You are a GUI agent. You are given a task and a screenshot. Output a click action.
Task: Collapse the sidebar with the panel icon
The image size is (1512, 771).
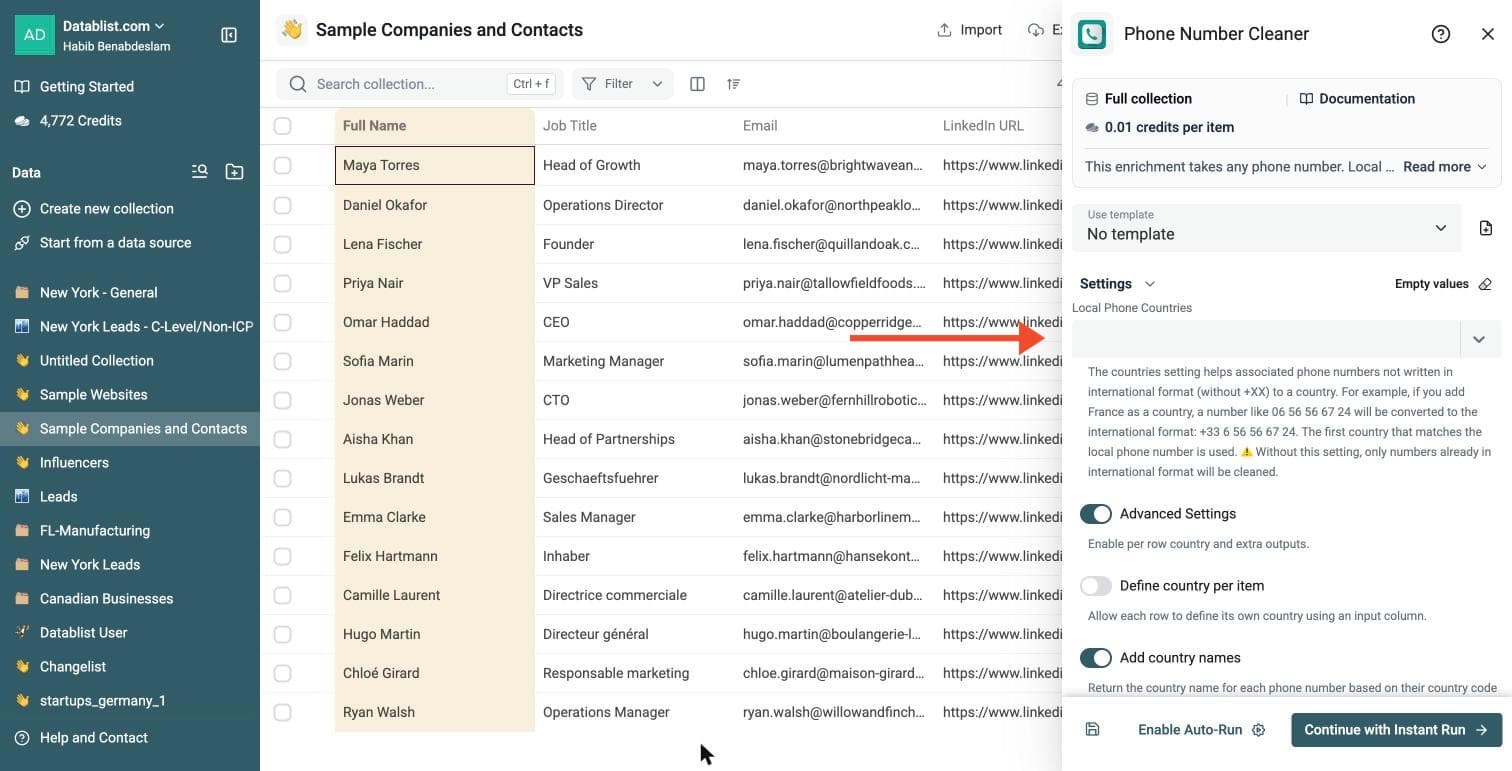tap(229, 35)
